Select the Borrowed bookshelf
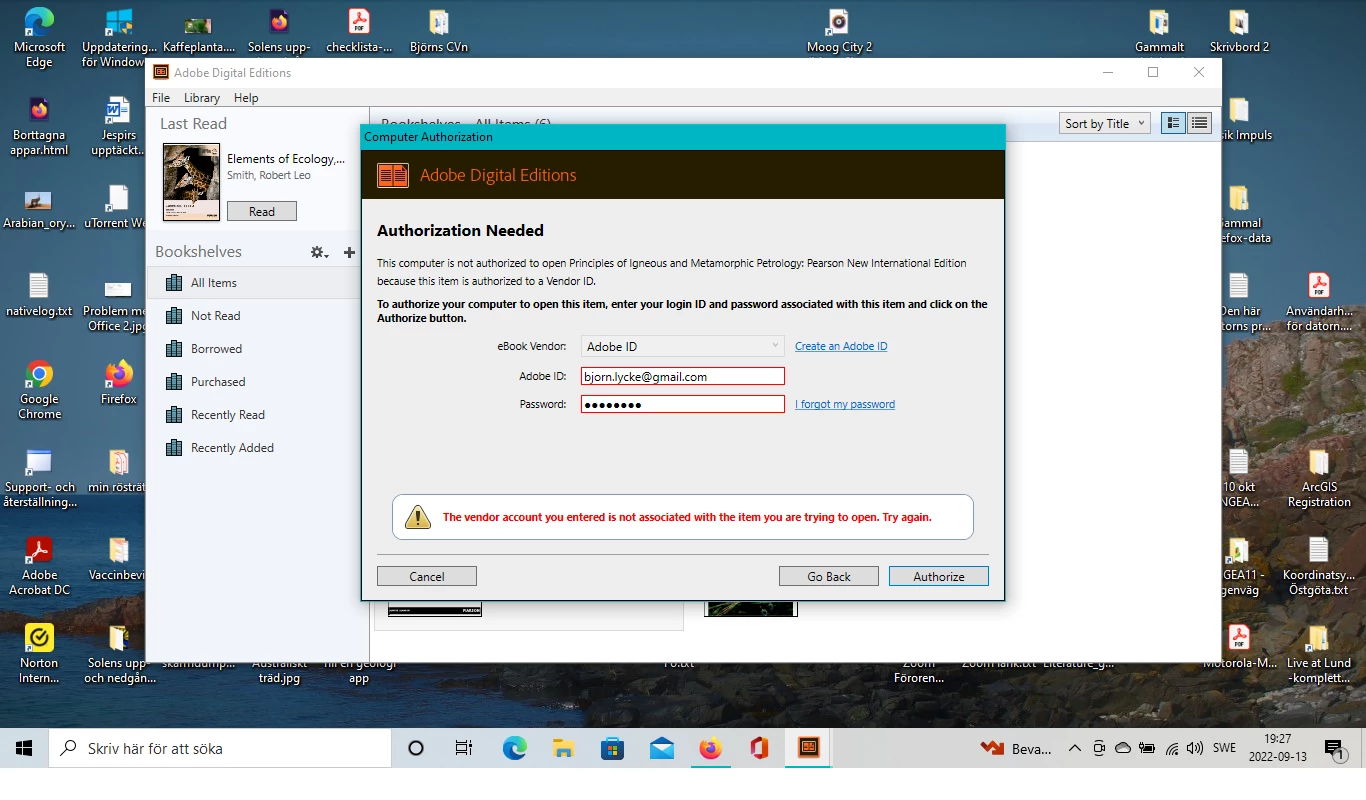The width and height of the screenshot is (1366, 800). 254,349
